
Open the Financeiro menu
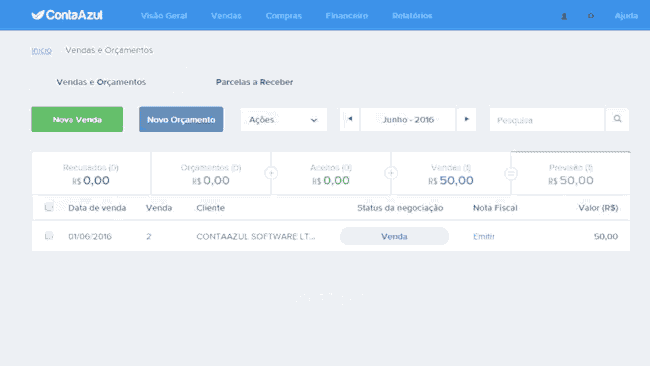(347, 16)
